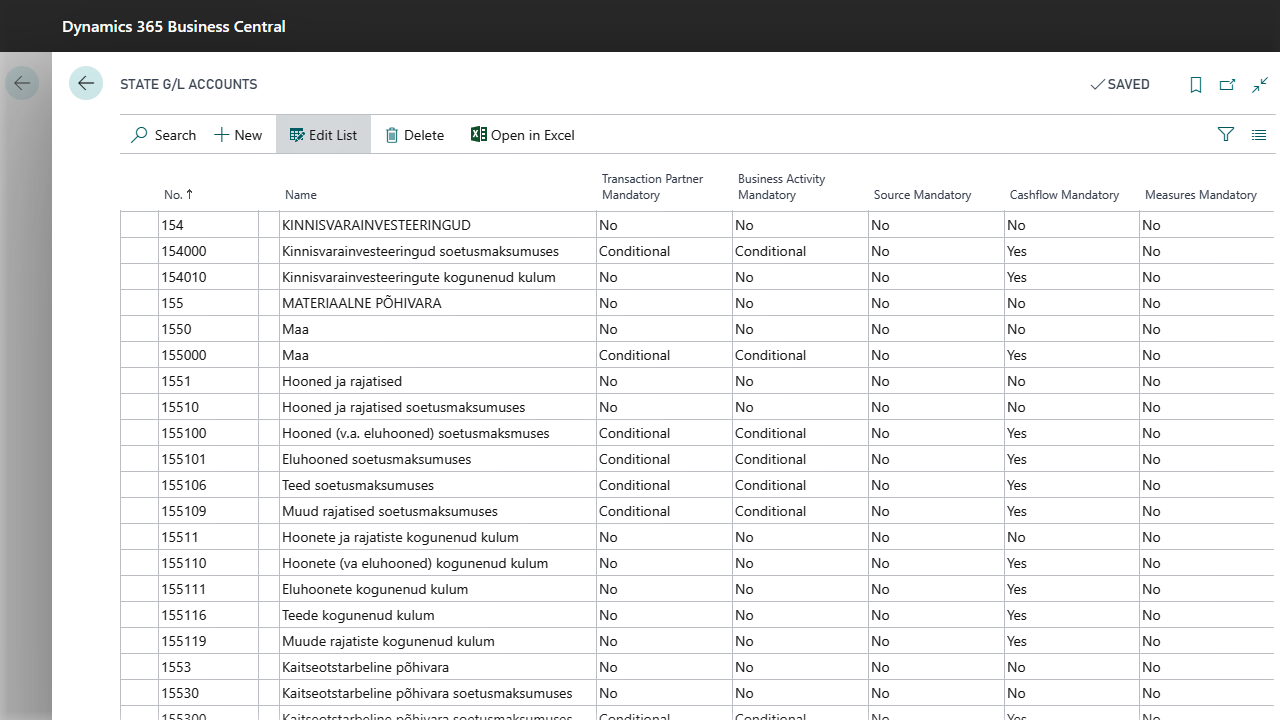This screenshot has height=720, width=1280.
Task: Click the dimmed back arrow on the left strip
Action: click(22, 83)
